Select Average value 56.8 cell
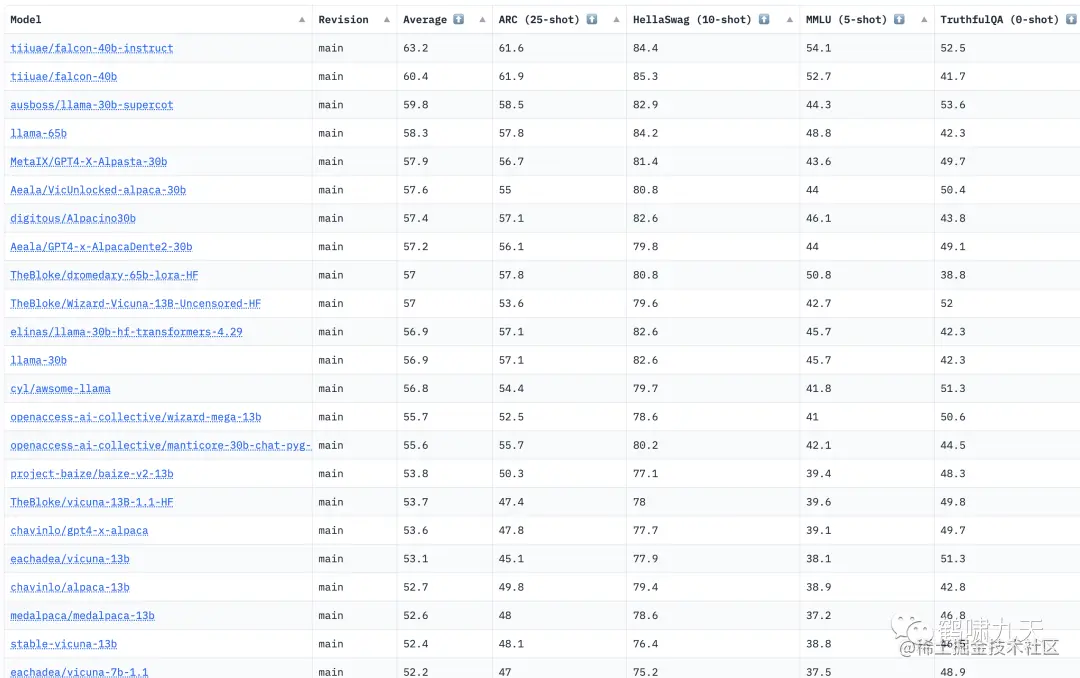The width and height of the screenshot is (1080, 678). tap(416, 389)
